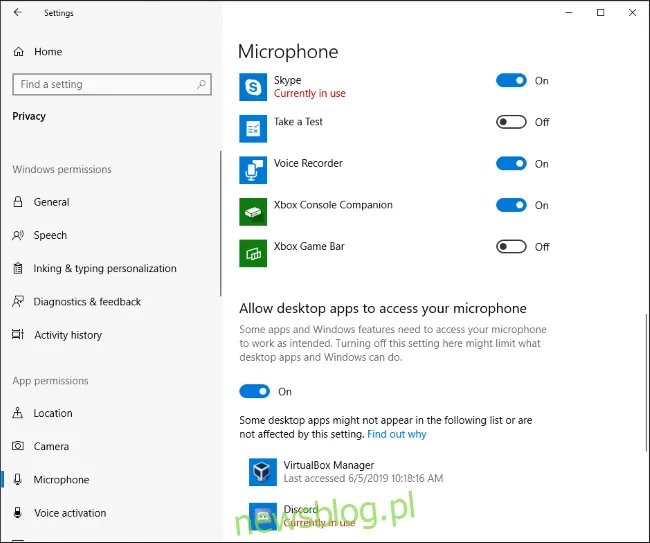Image resolution: width=650 pixels, height=543 pixels.
Task: Click the 'VirtualBox Manager' entry name
Action: point(329,465)
